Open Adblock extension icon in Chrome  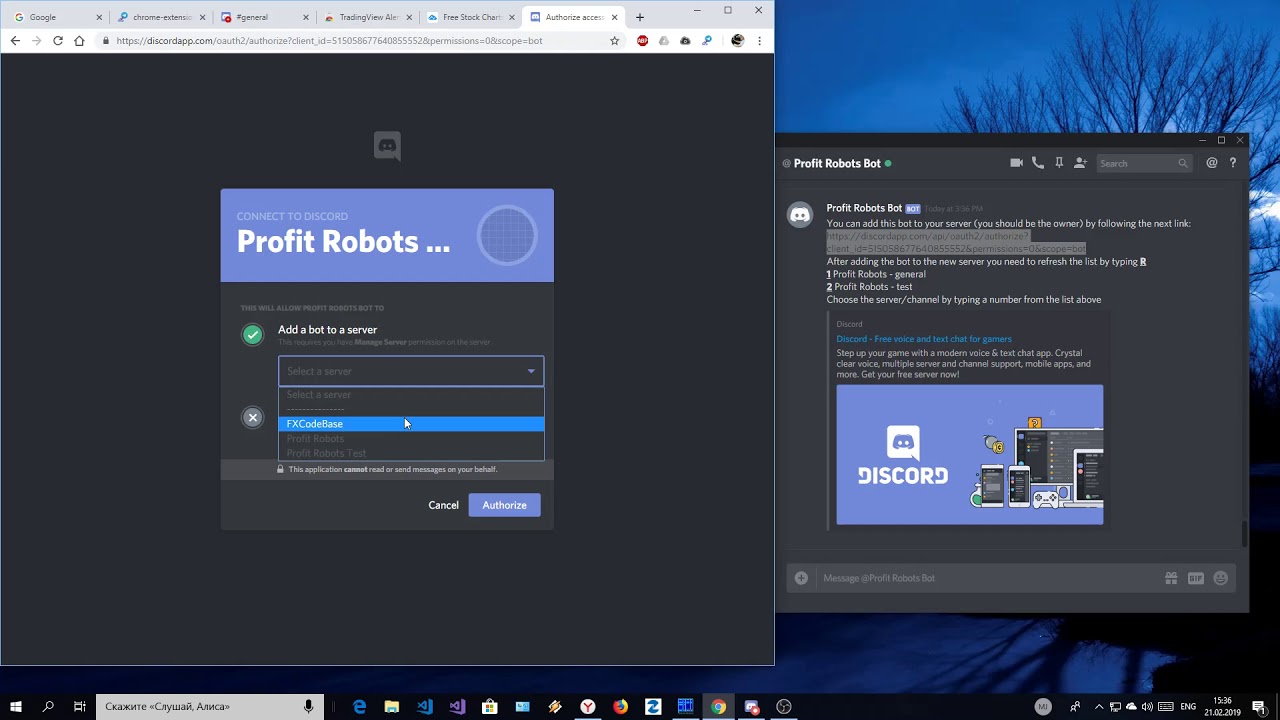coord(642,41)
